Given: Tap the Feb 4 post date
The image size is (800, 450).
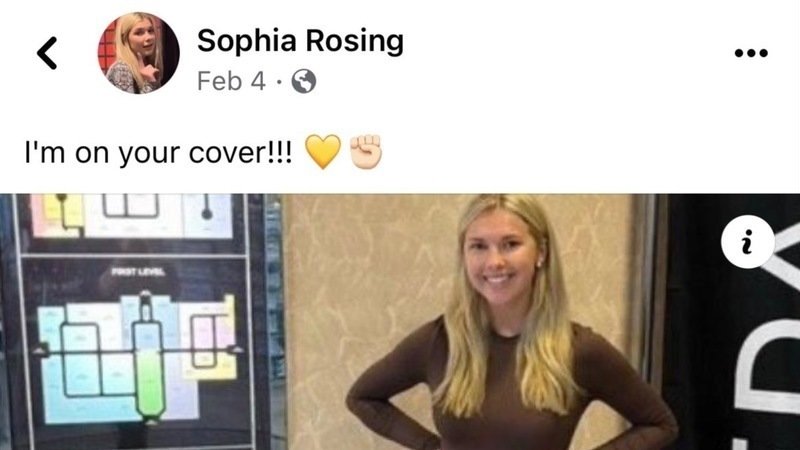Looking at the screenshot, I should 231,81.
